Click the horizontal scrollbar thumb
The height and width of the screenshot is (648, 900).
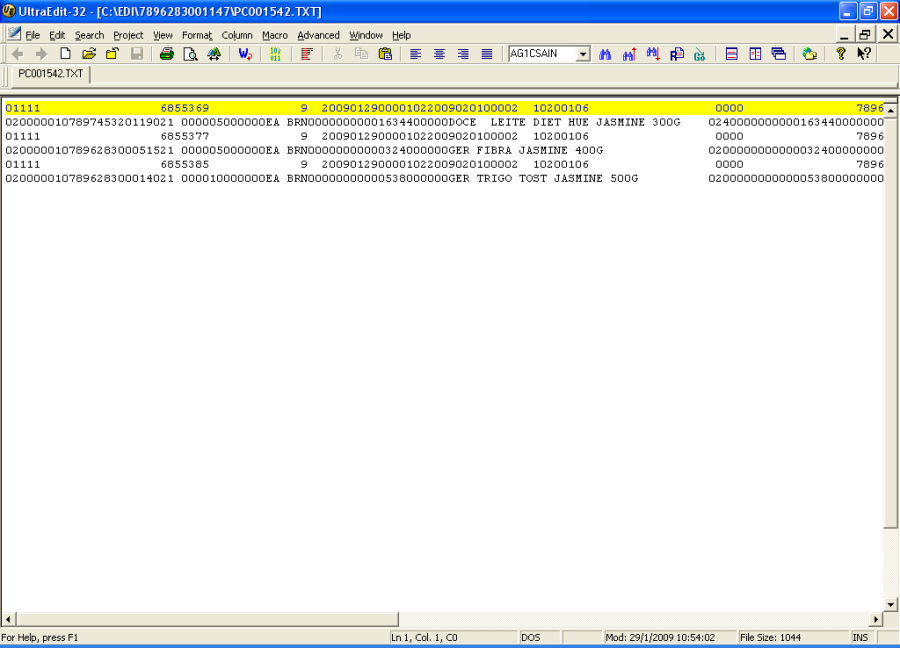pos(207,619)
